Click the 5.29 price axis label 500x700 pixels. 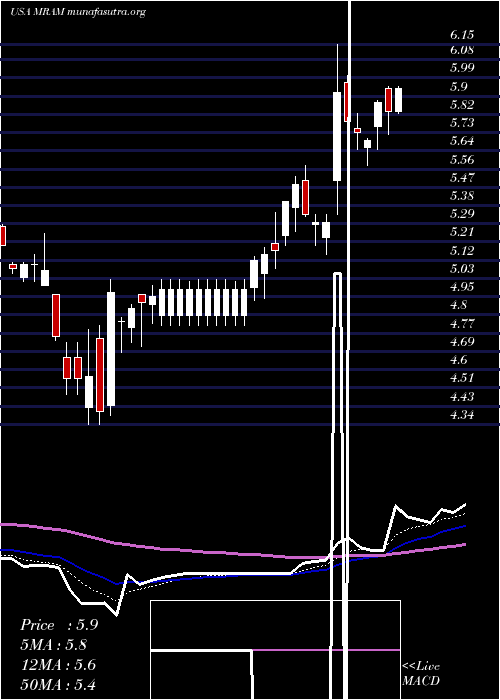(462, 213)
